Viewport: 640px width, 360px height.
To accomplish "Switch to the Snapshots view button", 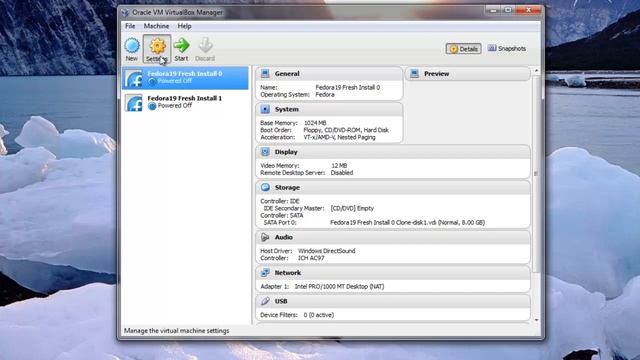I will [x=507, y=49].
